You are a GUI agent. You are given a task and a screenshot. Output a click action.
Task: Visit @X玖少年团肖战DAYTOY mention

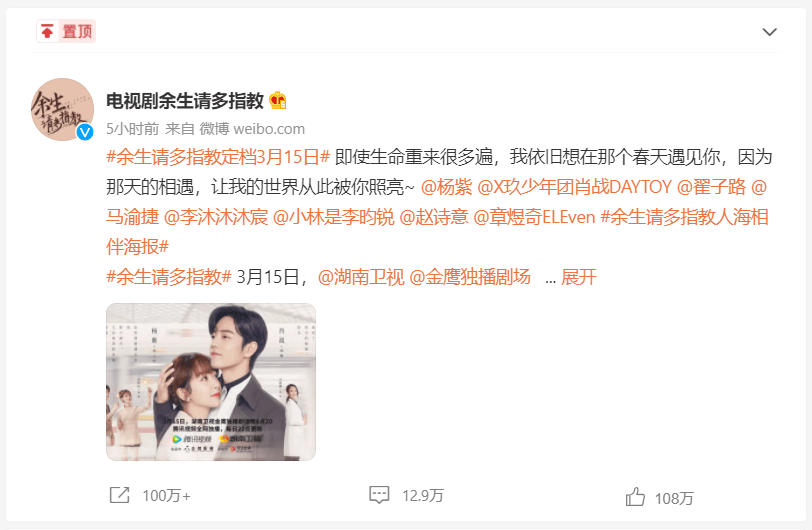574,187
